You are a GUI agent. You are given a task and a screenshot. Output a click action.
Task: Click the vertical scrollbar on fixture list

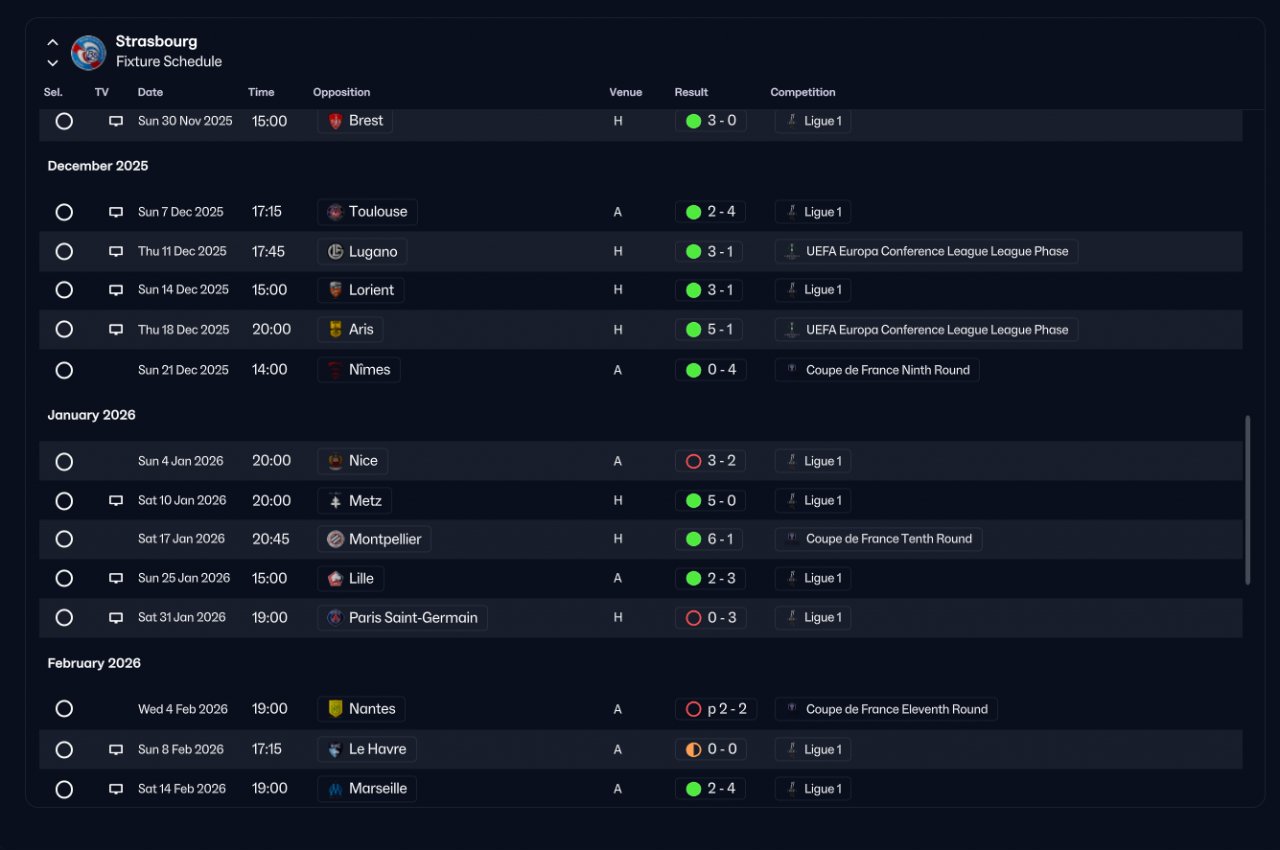(x=1247, y=500)
